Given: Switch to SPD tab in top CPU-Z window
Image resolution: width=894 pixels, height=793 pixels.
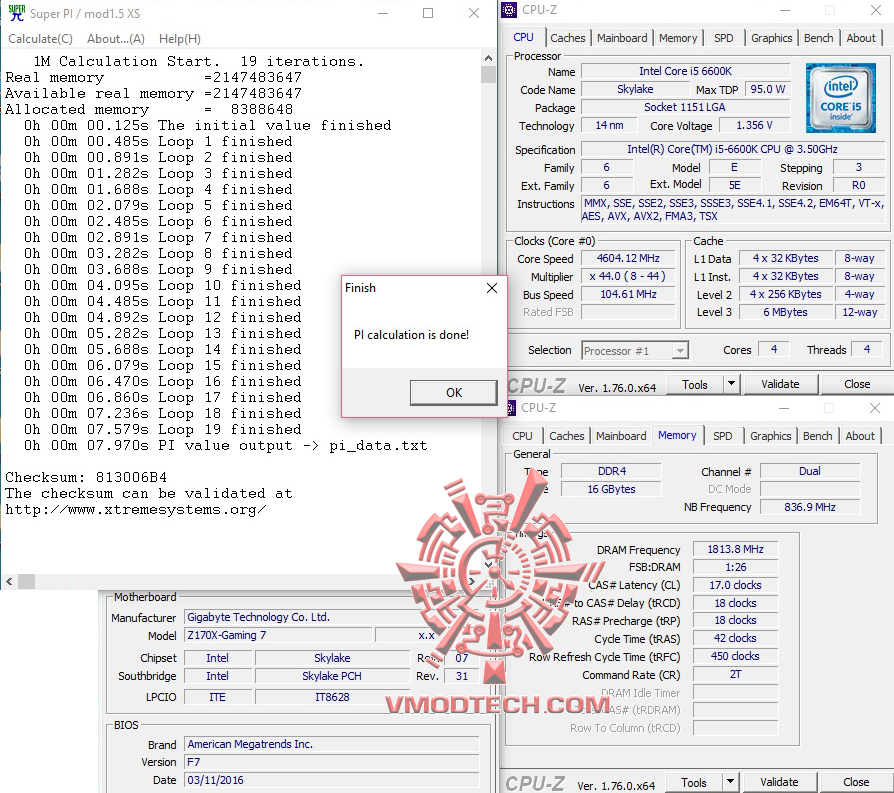Looking at the screenshot, I should pyautogui.click(x=724, y=38).
